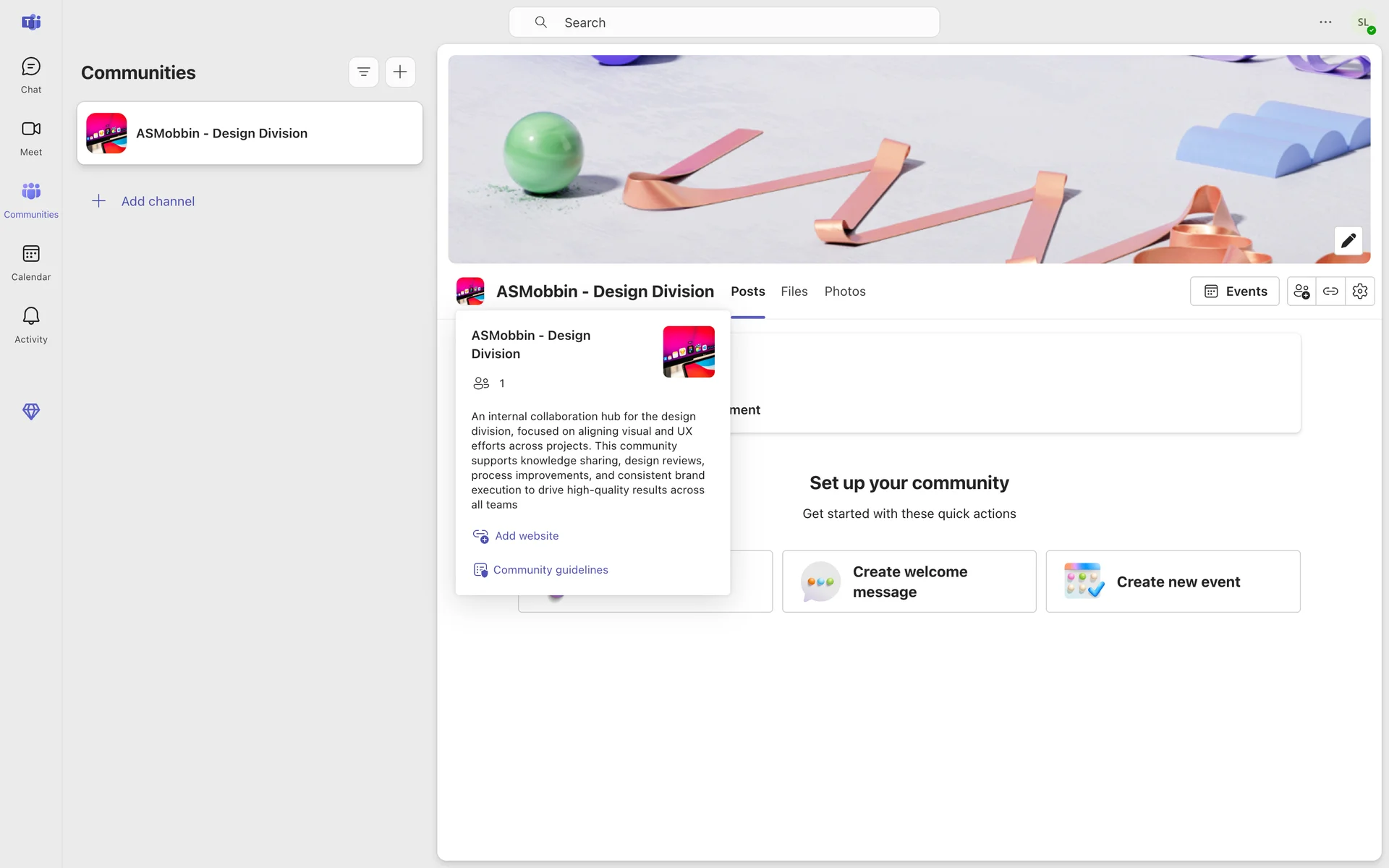Click the filter communities icon
The height and width of the screenshot is (868, 1389).
point(363,72)
